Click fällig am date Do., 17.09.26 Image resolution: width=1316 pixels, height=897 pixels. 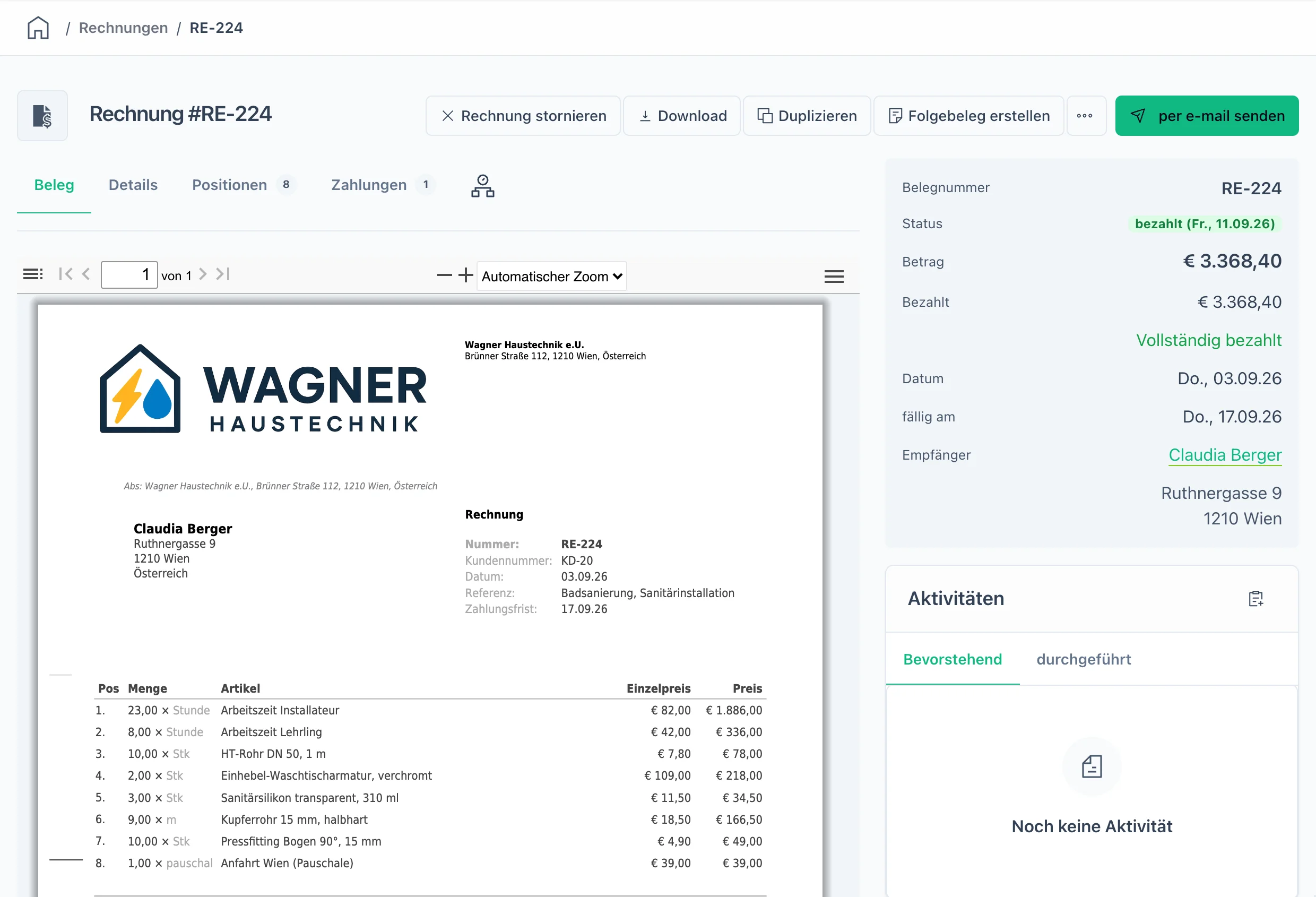1232,417
